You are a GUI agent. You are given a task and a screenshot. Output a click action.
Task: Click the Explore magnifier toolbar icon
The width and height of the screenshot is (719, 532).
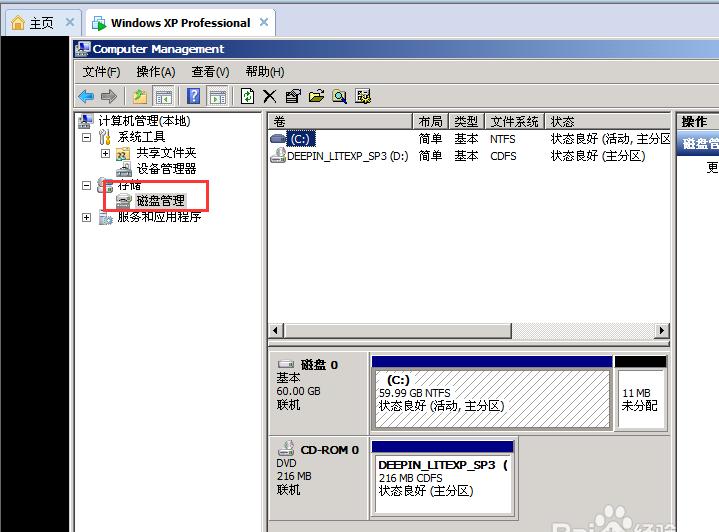(x=339, y=96)
